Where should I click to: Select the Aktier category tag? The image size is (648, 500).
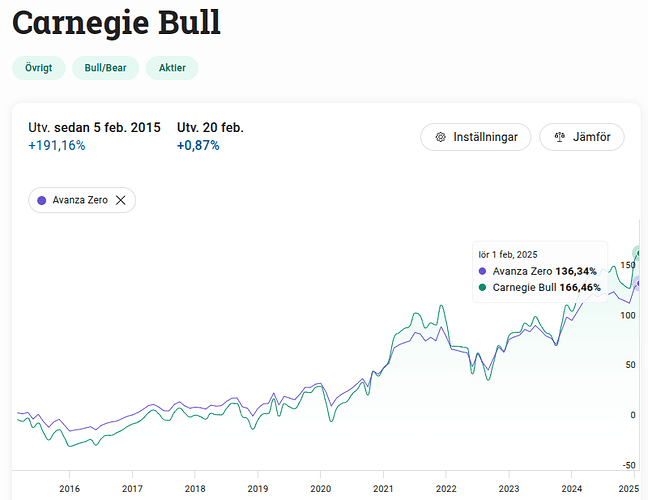[x=172, y=68]
